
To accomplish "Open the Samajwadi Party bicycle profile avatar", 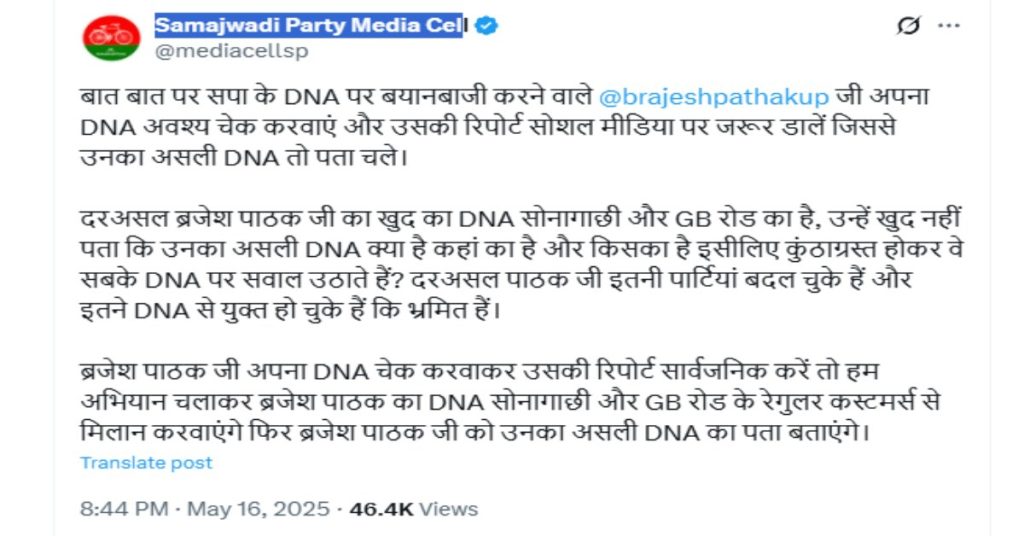I will pyautogui.click(x=111, y=38).
